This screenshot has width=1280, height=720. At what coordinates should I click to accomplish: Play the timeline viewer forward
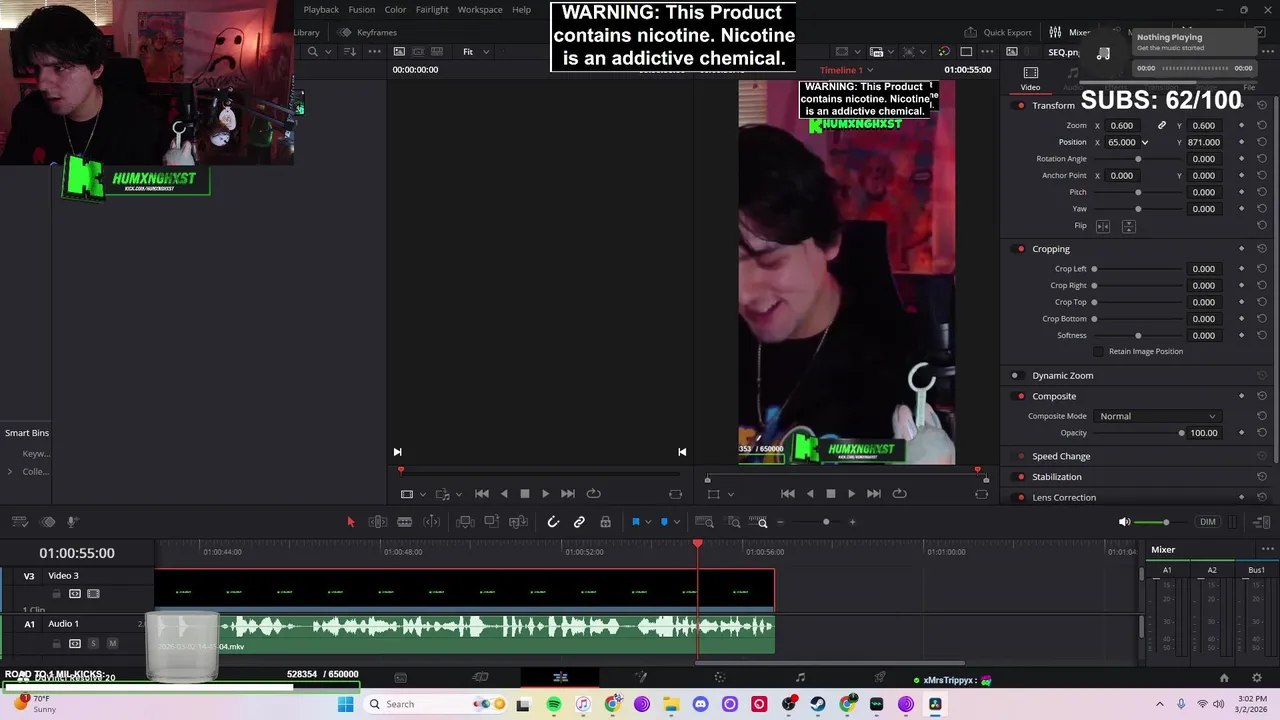[x=851, y=494]
